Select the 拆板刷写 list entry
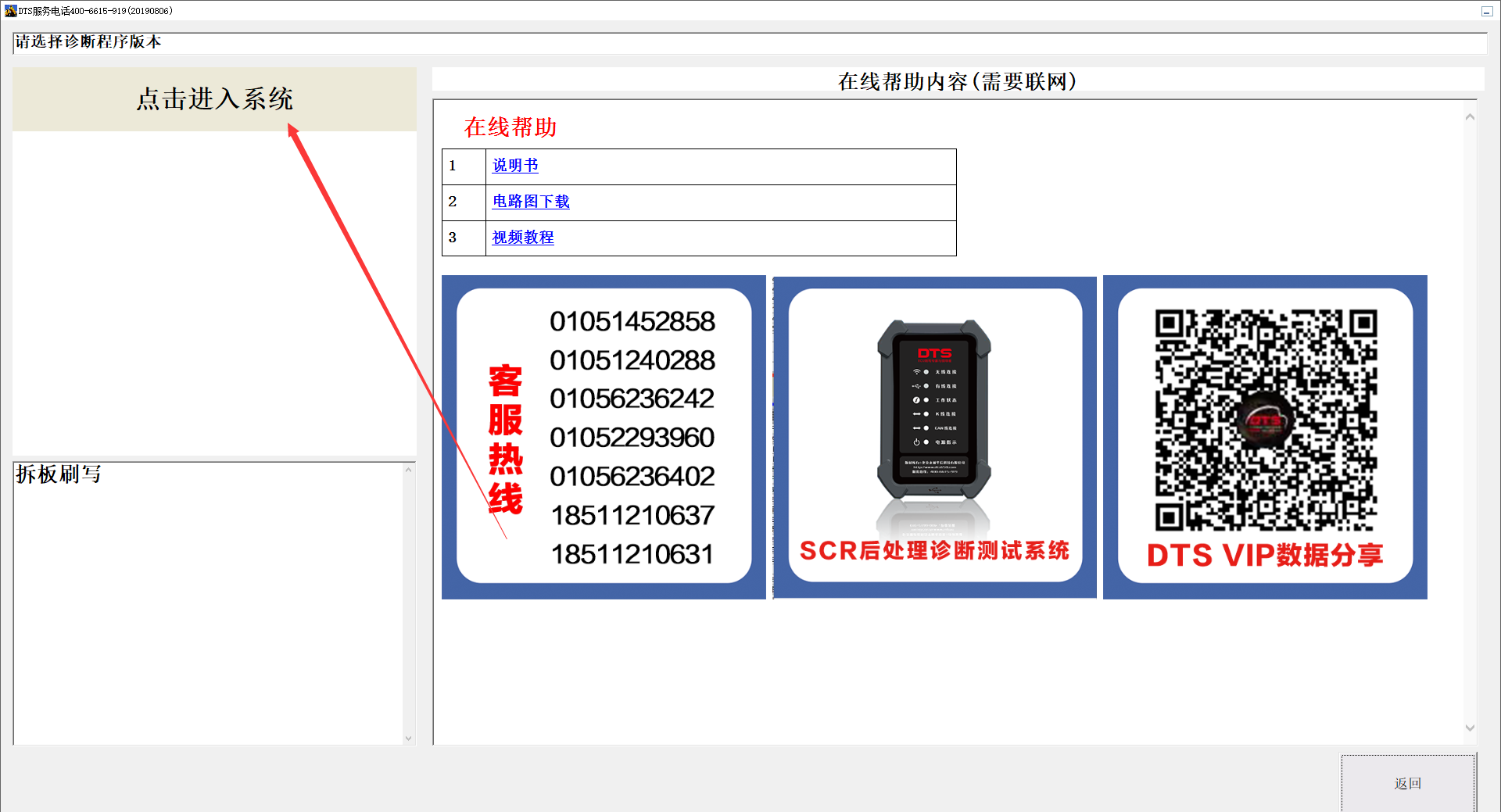 pyautogui.click(x=59, y=474)
